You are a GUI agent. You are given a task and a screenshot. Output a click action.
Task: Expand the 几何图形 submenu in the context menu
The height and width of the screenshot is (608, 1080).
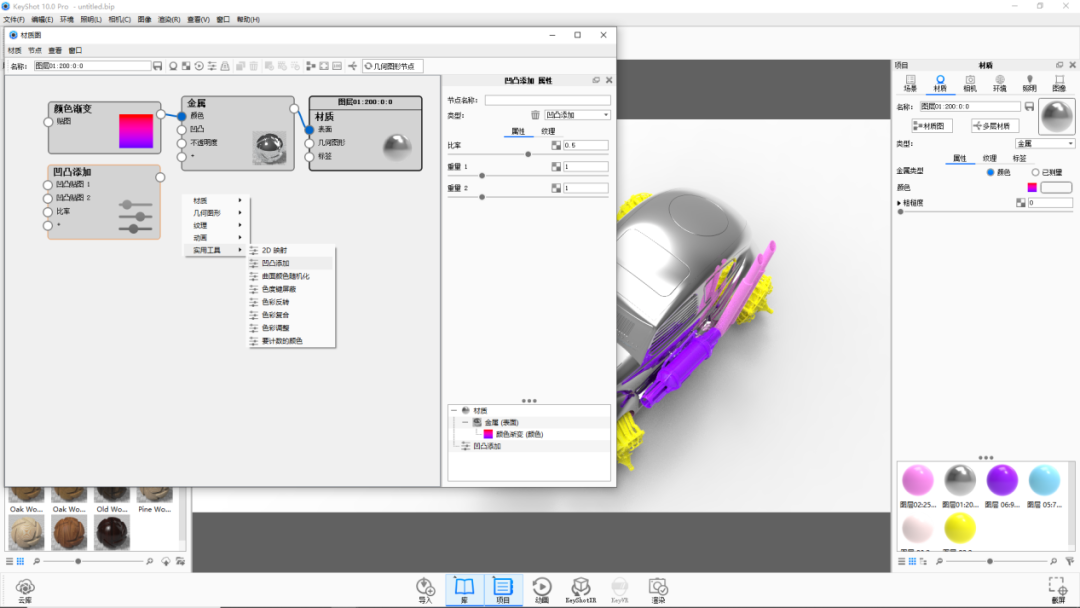[216, 213]
